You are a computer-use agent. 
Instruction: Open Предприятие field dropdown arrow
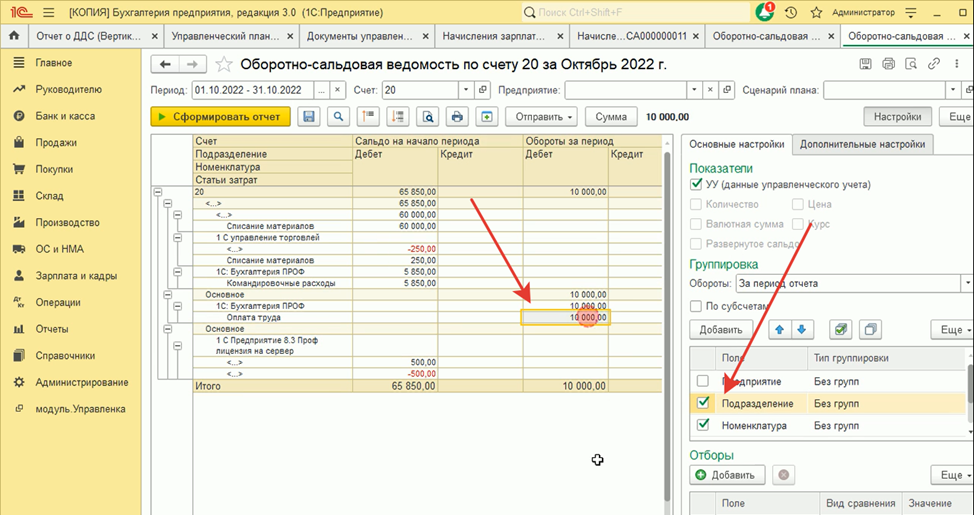tap(695, 90)
